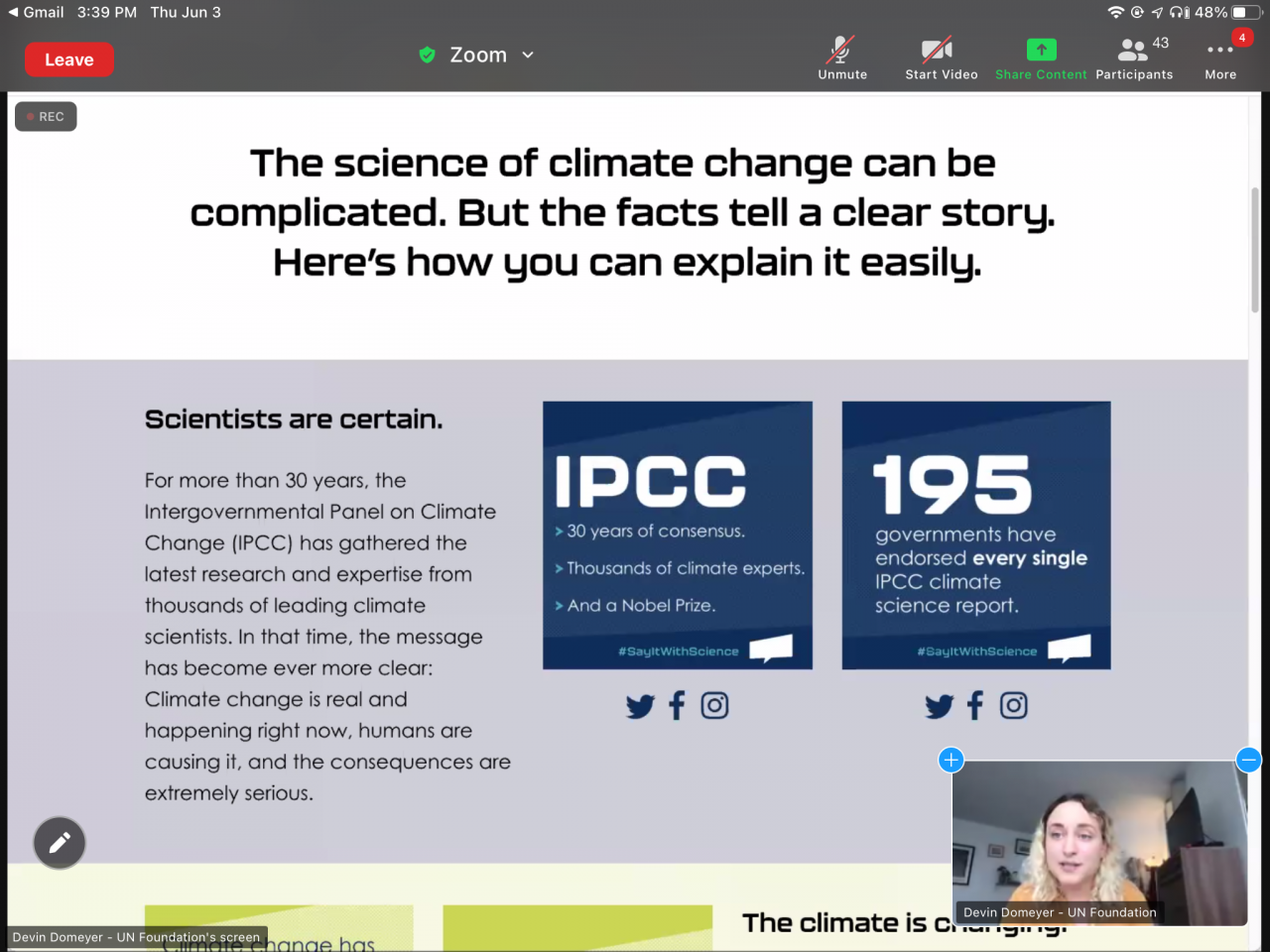Screen dimensions: 1270x952
Task: Tap the location arrow status icon
Action: click(1157, 12)
